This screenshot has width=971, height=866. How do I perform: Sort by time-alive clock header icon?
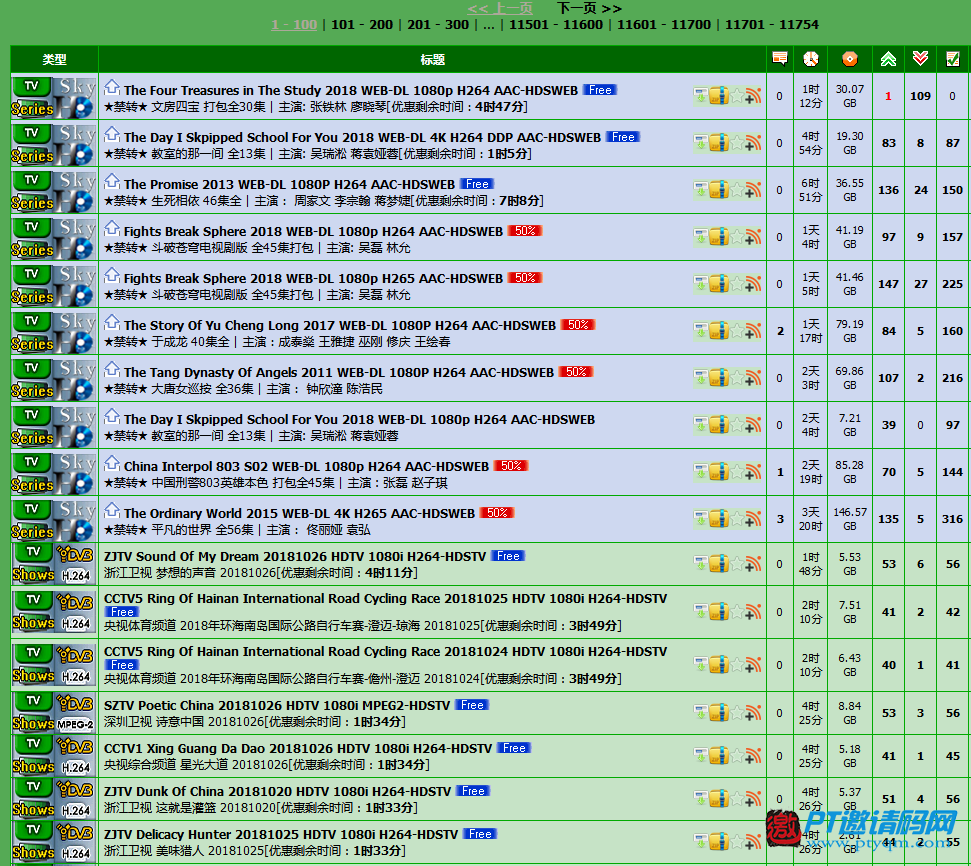(x=811, y=59)
